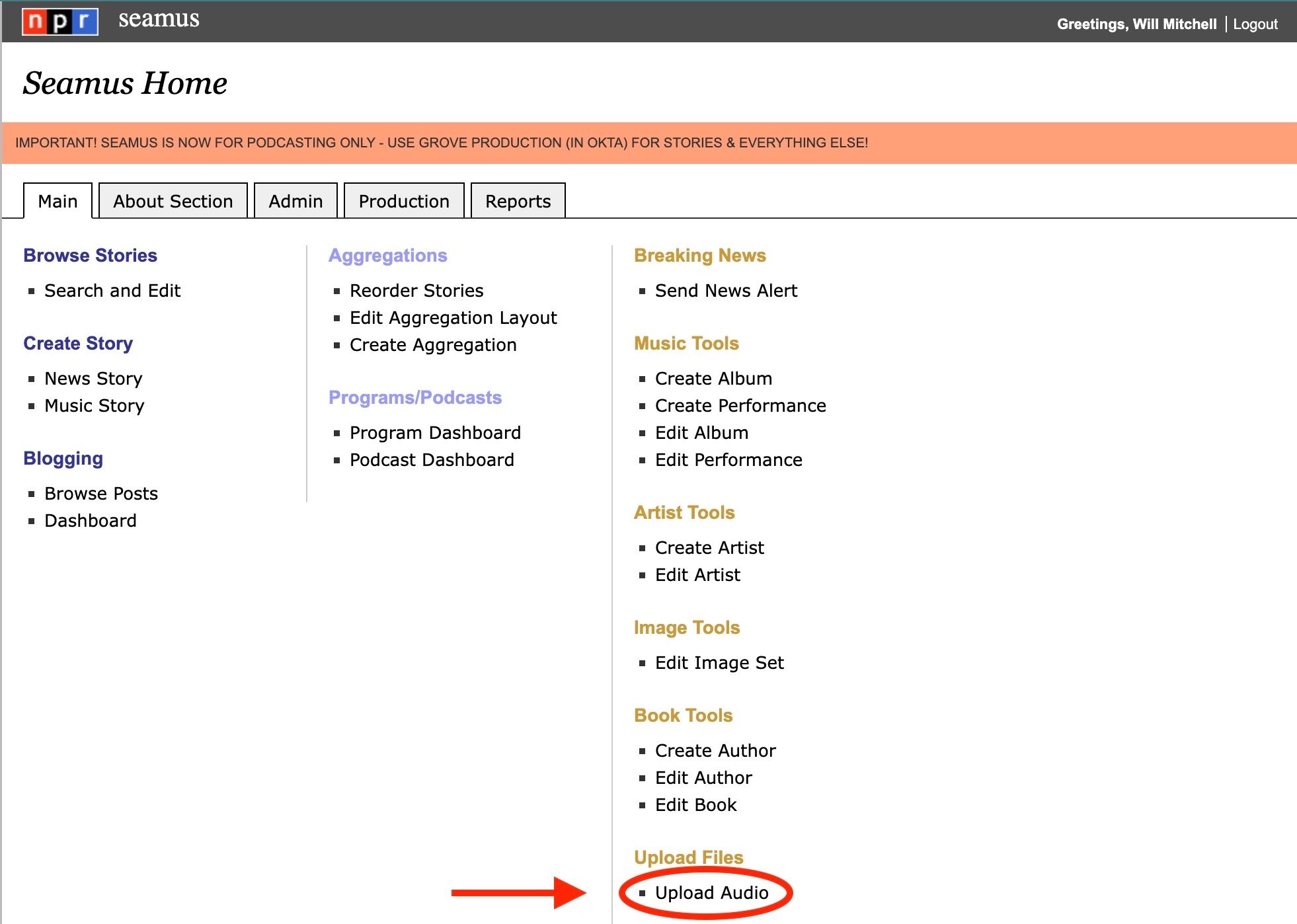The image size is (1297, 924).
Task: Open Edit Performance
Action: (728, 460)
